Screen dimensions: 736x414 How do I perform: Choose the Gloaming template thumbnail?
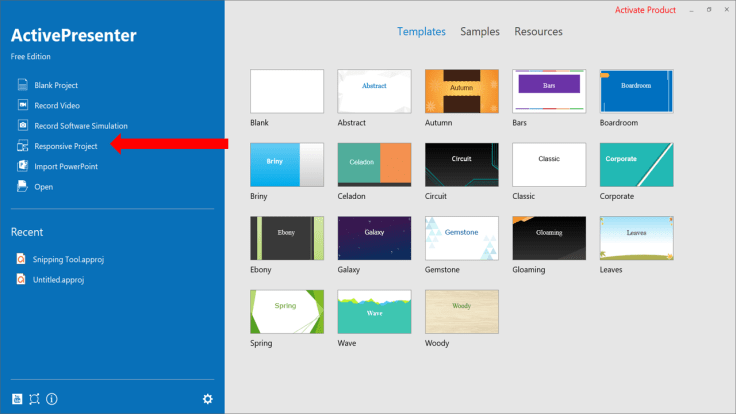pos(549,238)
